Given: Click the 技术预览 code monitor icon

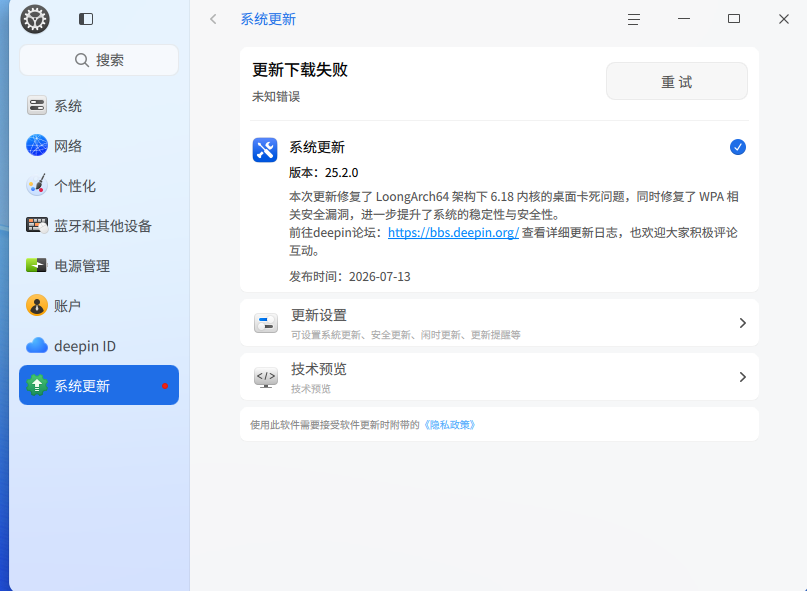Looking at the screenshot, I should pos(266,377).
